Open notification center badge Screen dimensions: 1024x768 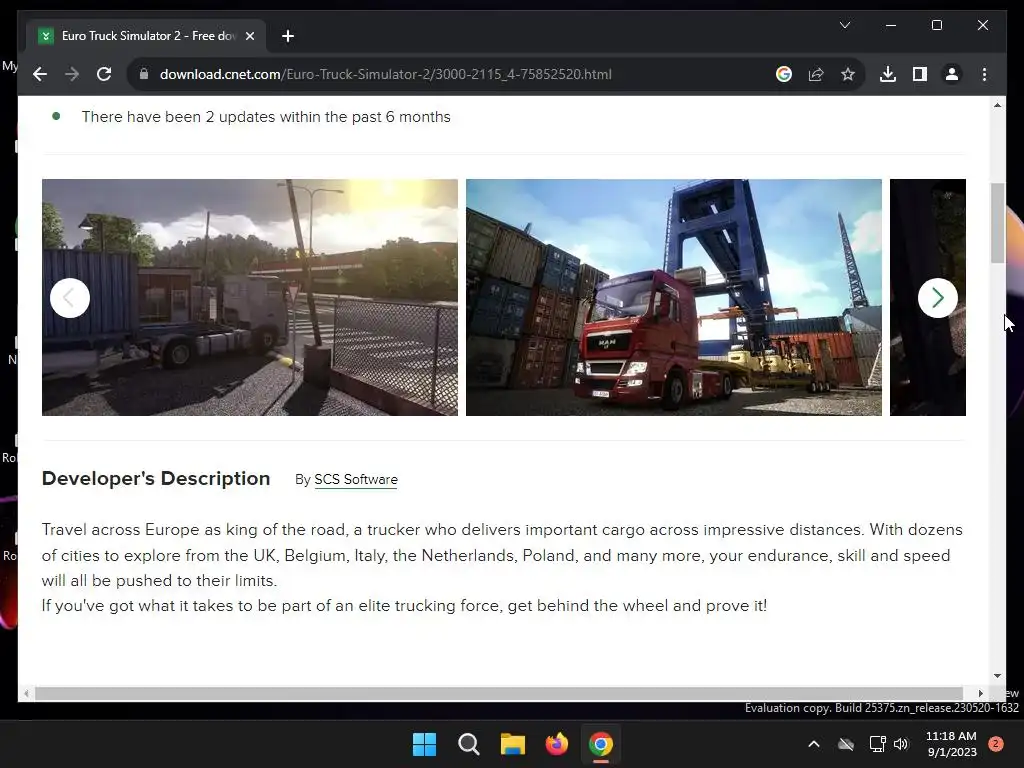coord(995,744)
